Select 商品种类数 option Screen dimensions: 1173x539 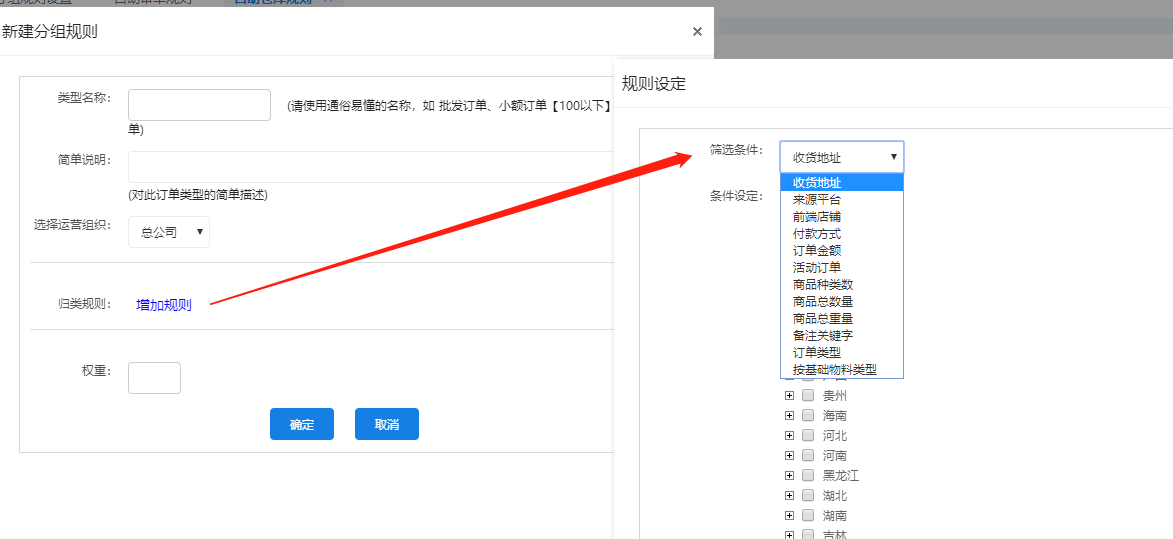tap(842, 284)
